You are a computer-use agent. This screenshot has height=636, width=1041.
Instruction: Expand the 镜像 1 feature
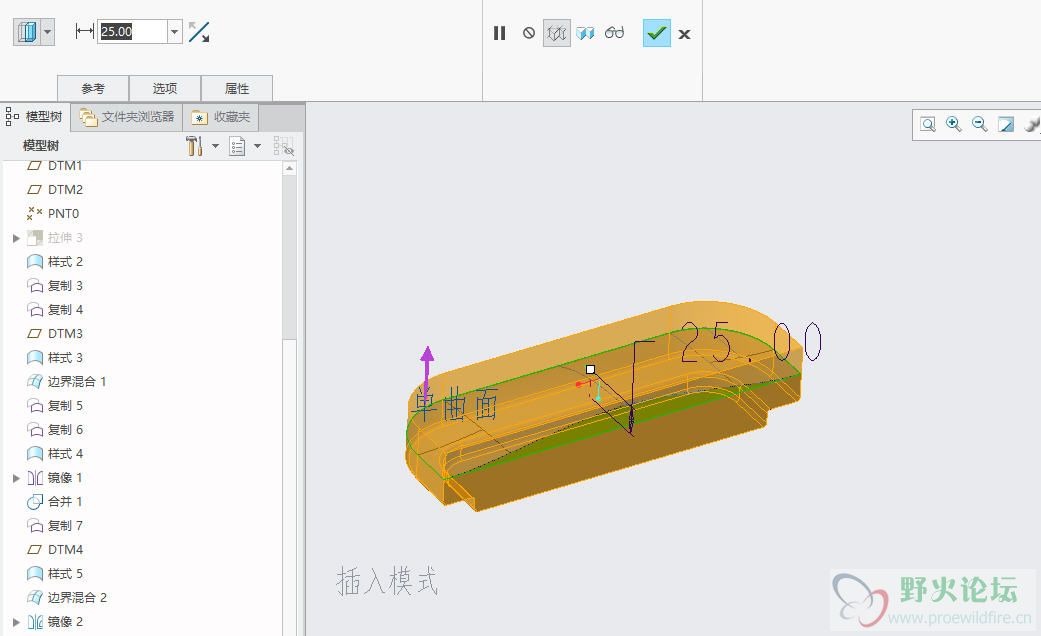(16, 478)
